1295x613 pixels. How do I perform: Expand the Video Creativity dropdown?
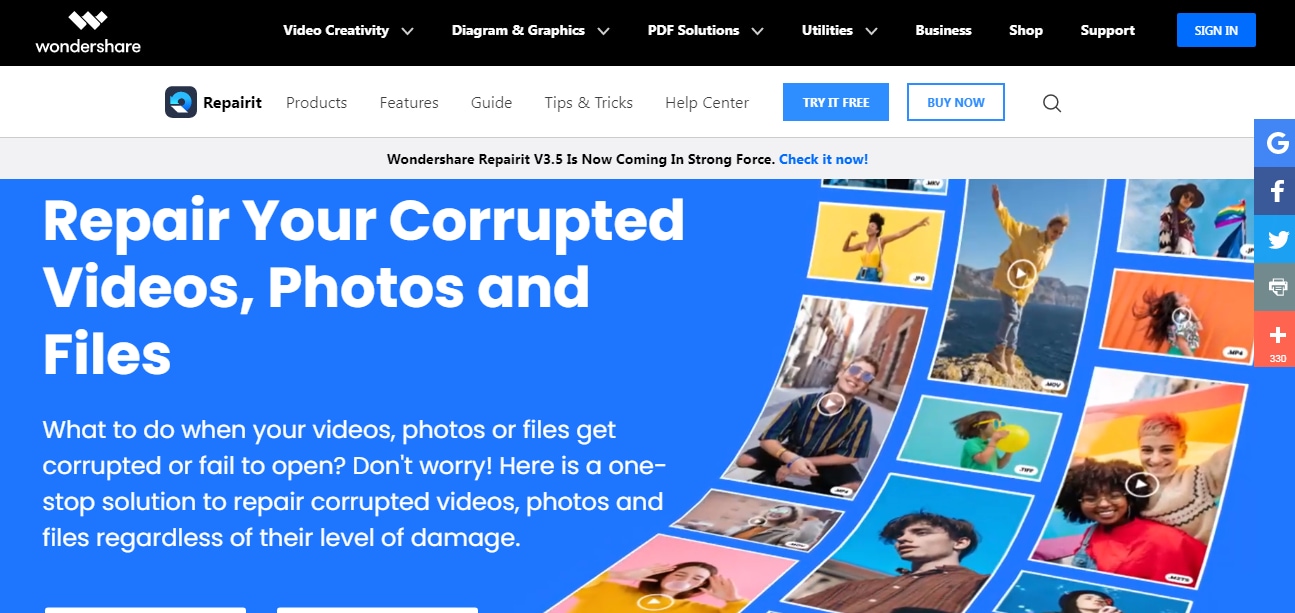[x=348, y=31]
